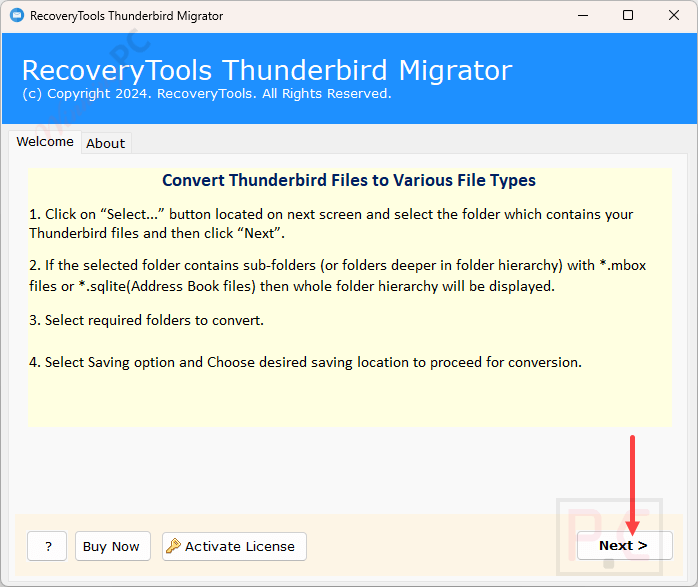Minimize the Thunderbird Migrator window
The height and width of the screenshot is (587, 698).
[x=583, y=16]
